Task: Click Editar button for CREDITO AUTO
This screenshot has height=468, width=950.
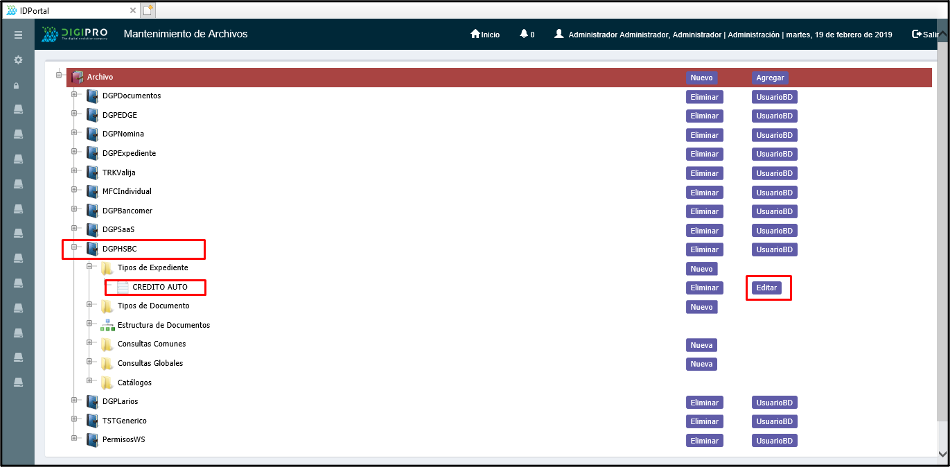Action: pyautogui.click(x=766, y=288)
